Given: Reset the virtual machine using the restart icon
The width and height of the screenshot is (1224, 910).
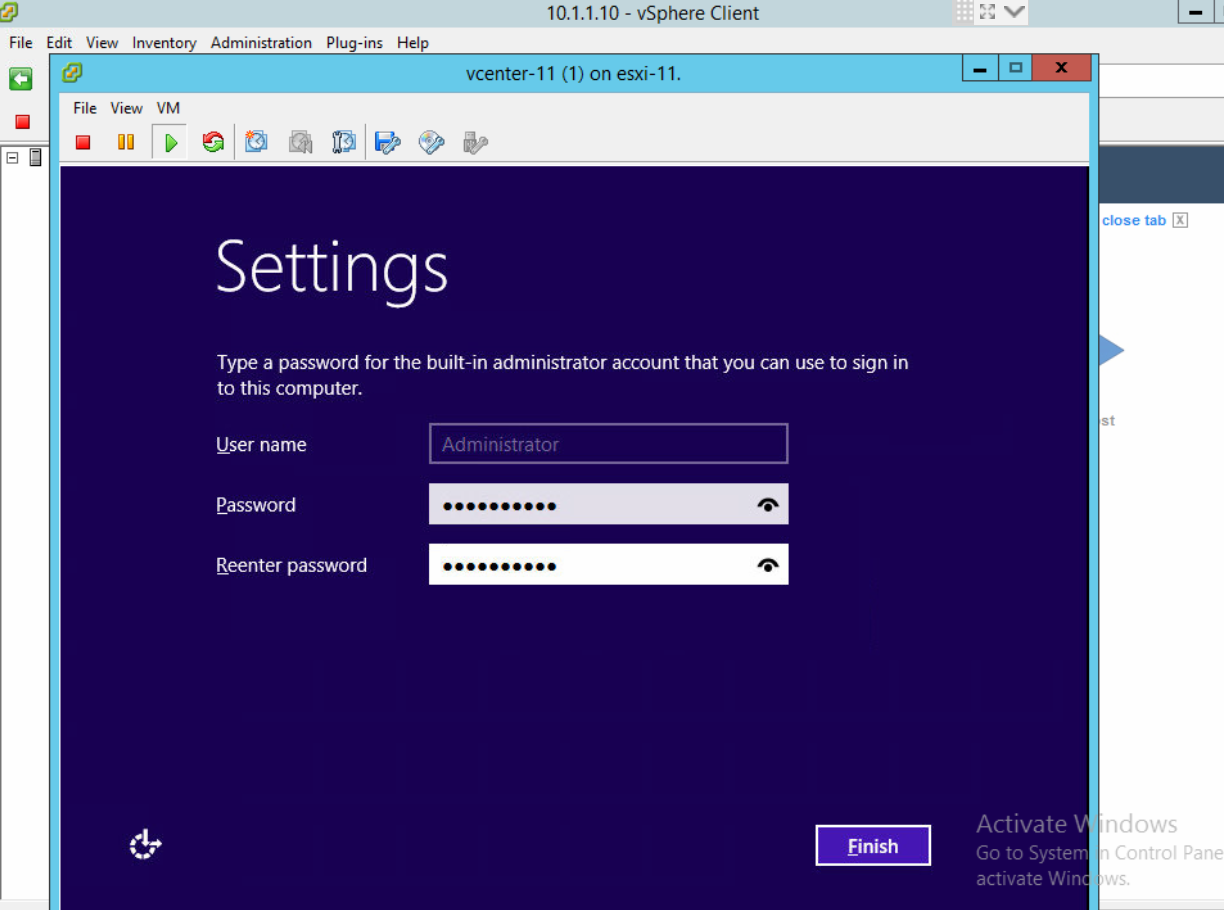Looking at the screenshot, I should pyautogui.click(x=213, y=143).
